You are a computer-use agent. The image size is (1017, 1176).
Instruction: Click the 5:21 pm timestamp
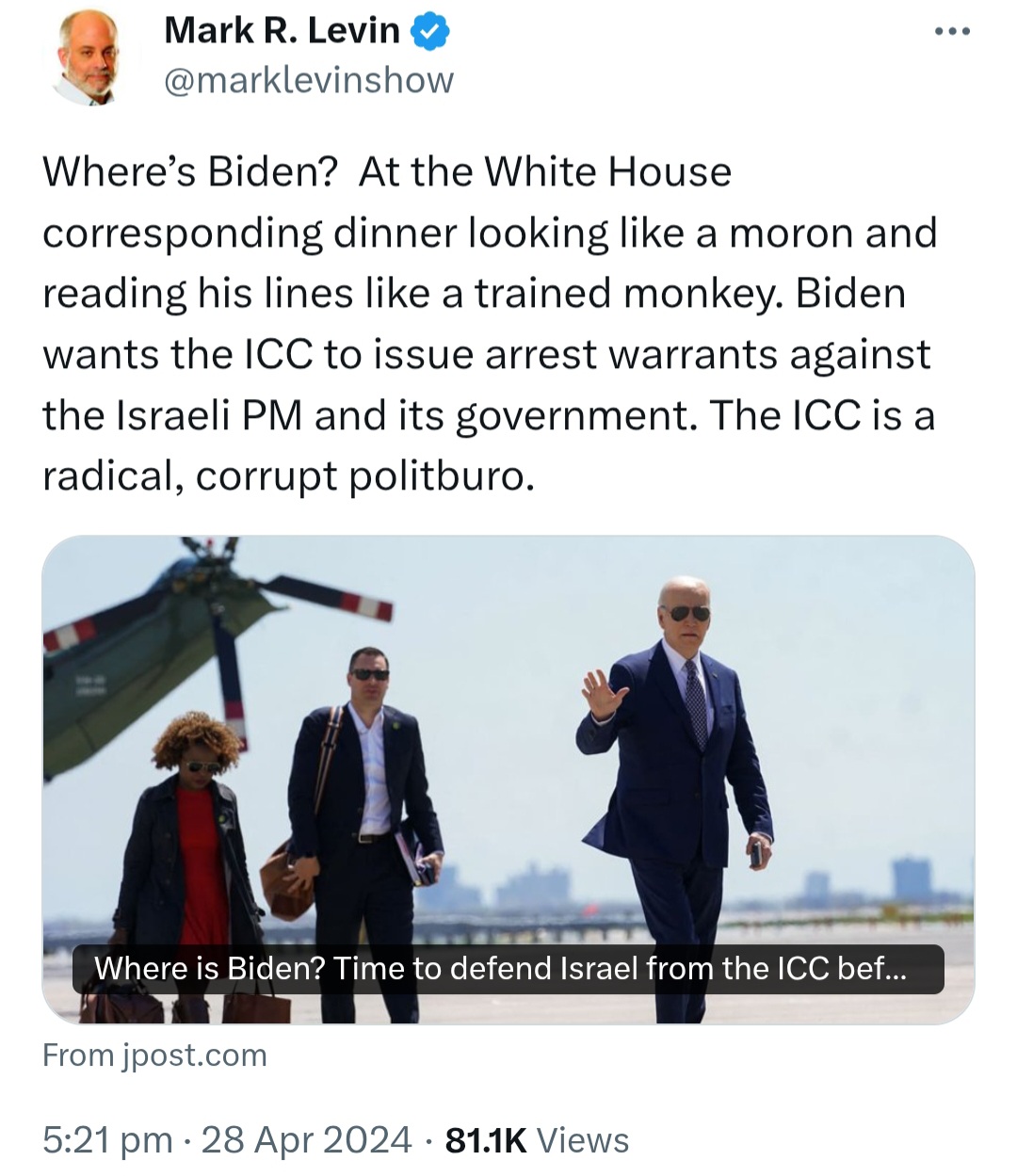(107, 1140)
